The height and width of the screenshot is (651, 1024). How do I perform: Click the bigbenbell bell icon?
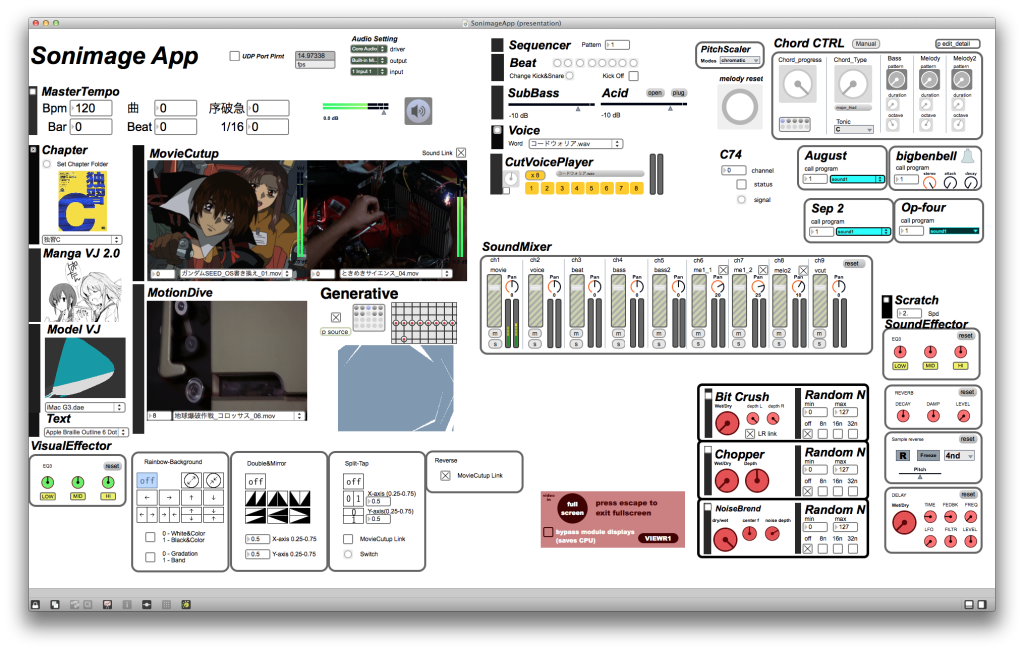tap(970, 157)
